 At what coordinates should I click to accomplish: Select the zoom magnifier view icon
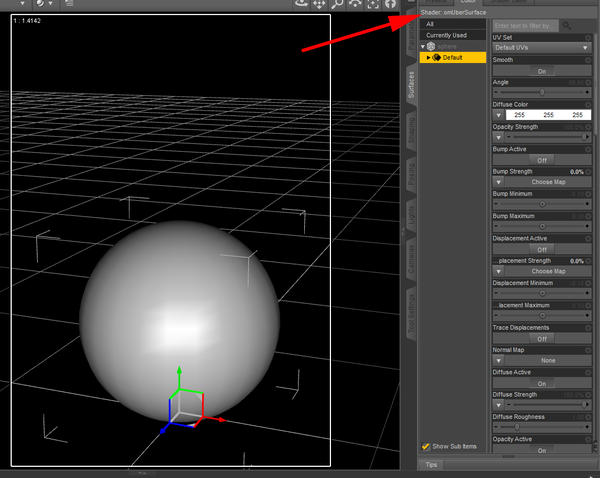click(x=337, y=4)
